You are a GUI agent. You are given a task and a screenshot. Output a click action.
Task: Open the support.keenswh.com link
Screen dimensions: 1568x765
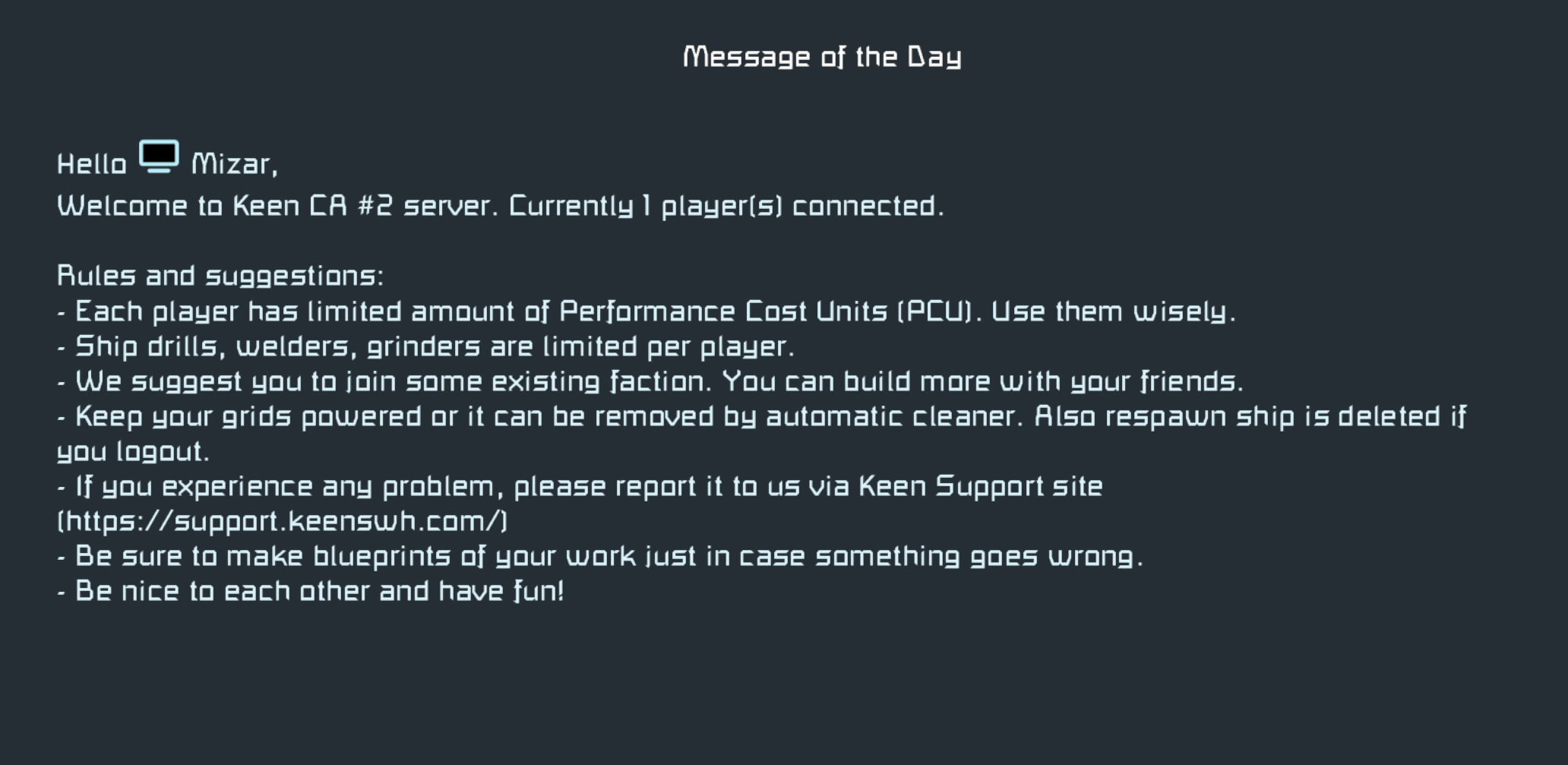click(283, 521)
